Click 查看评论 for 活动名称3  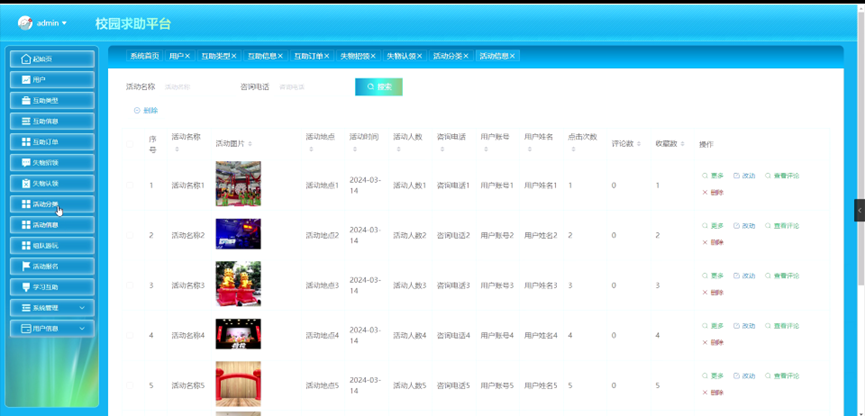click(x=782, y=275)
